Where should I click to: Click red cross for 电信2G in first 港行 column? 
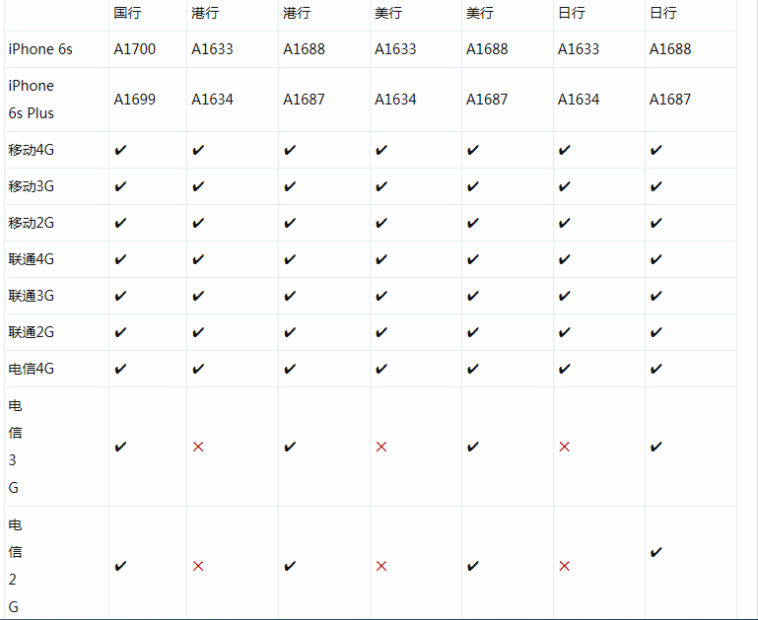198,566
